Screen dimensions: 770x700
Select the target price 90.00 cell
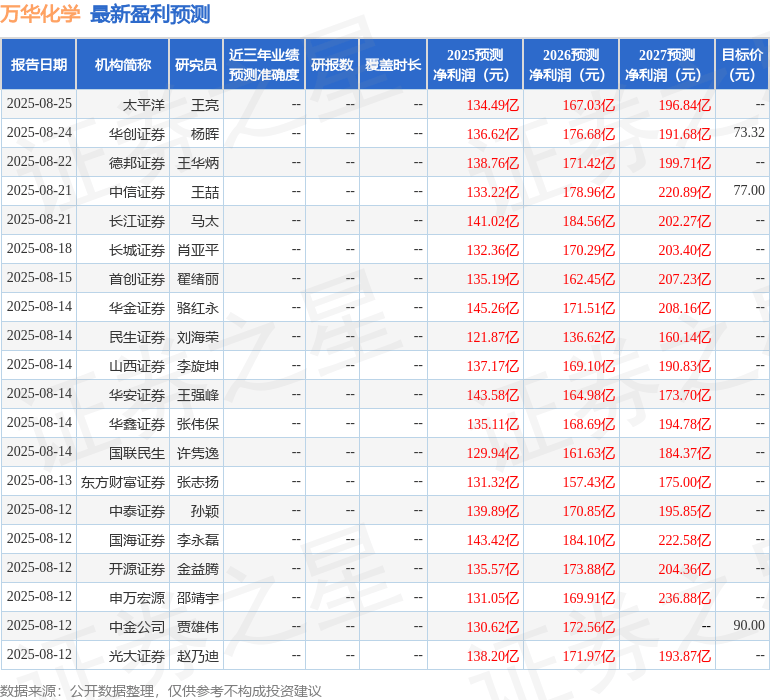(748, 626)
